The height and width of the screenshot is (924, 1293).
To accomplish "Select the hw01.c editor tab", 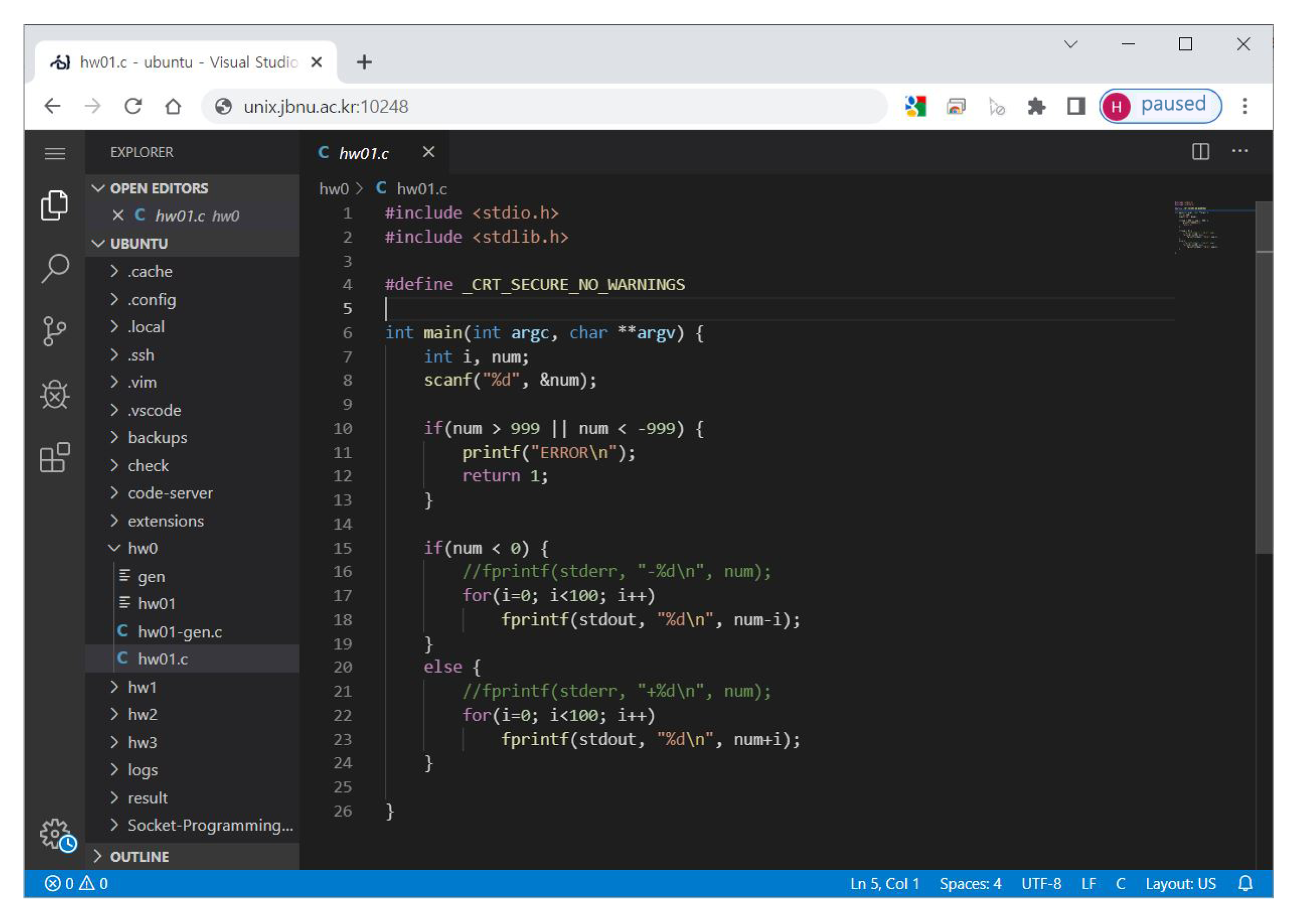I will point(363,153).
